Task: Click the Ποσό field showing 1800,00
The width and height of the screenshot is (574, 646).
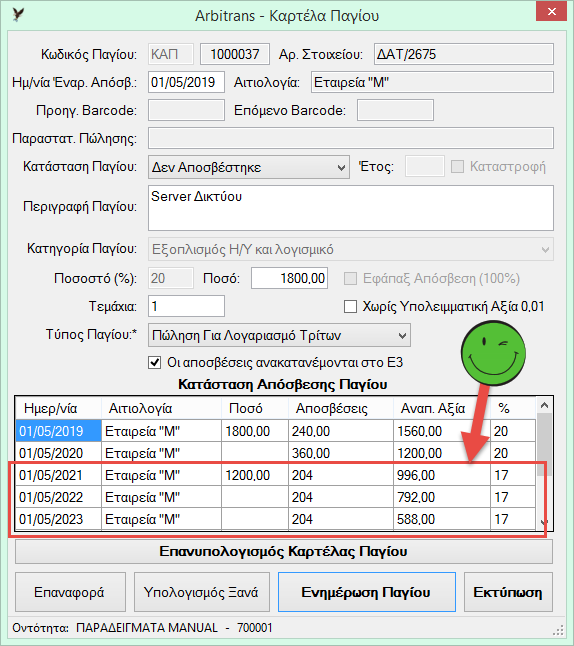Action: tap(290, 278)
